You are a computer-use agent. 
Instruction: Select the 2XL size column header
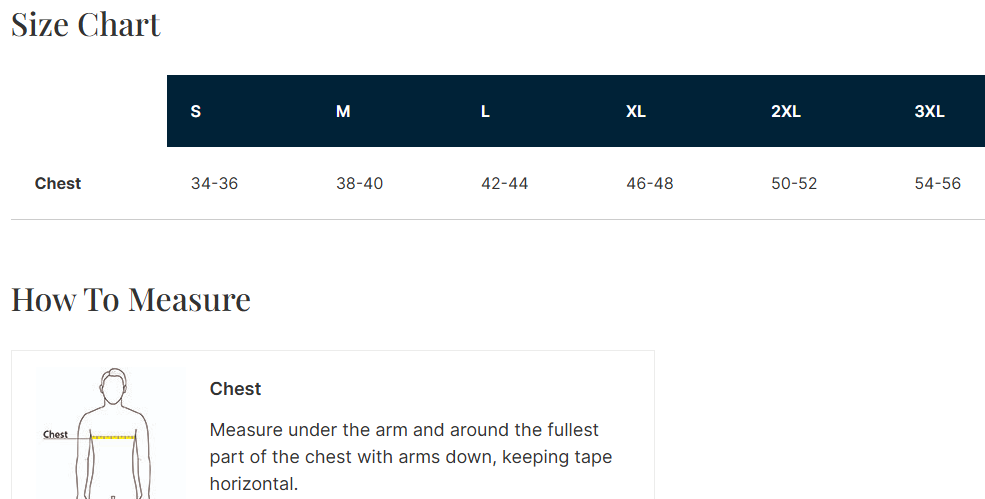tap(786, 111)
